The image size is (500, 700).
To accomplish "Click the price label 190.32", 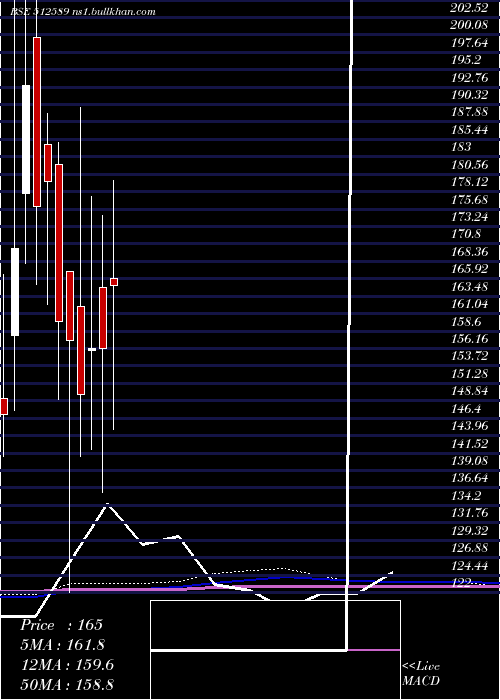I will pyautogui.click(x=469, y=95).
